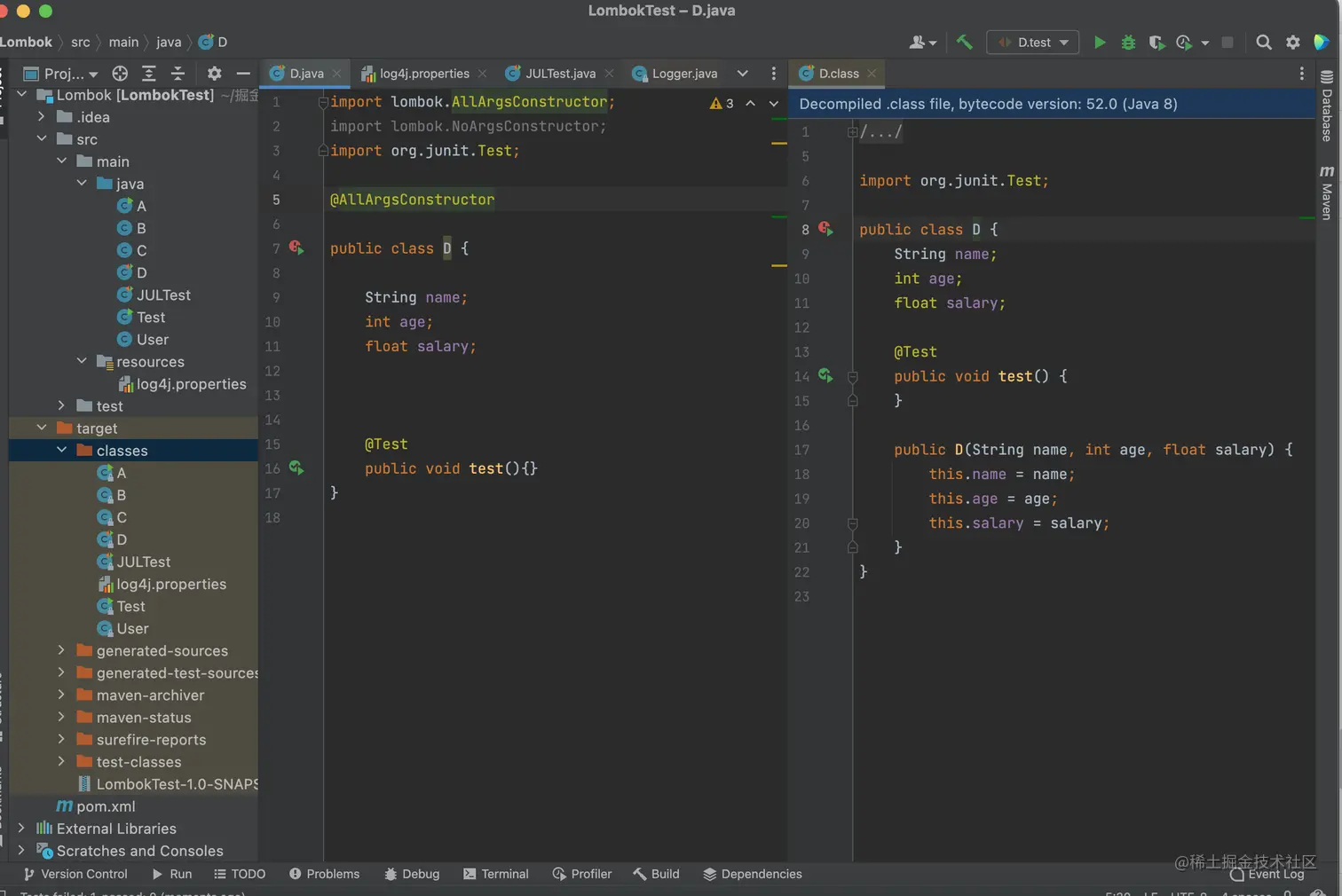This screenshot has width=1342, height=896.
Task: Open the Database side panel
Action: (x=1327, y=106)
